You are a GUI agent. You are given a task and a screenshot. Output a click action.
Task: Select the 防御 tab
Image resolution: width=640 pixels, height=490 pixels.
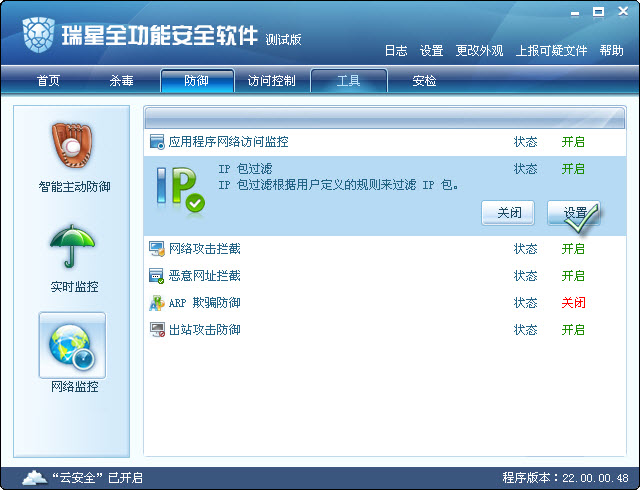pyautogui.click(x=198, y=80)
